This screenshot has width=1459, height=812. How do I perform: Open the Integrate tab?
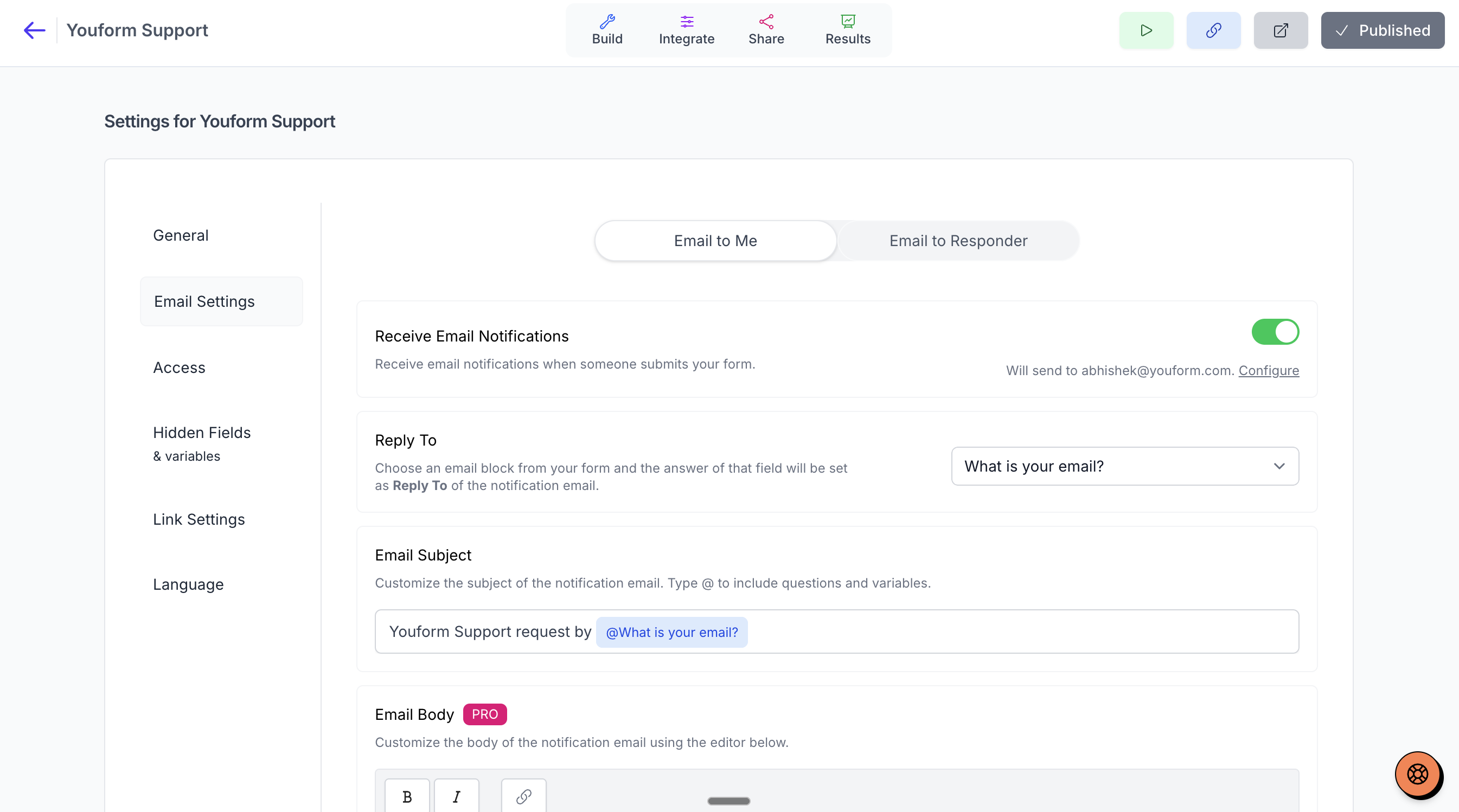coord(687,30)
